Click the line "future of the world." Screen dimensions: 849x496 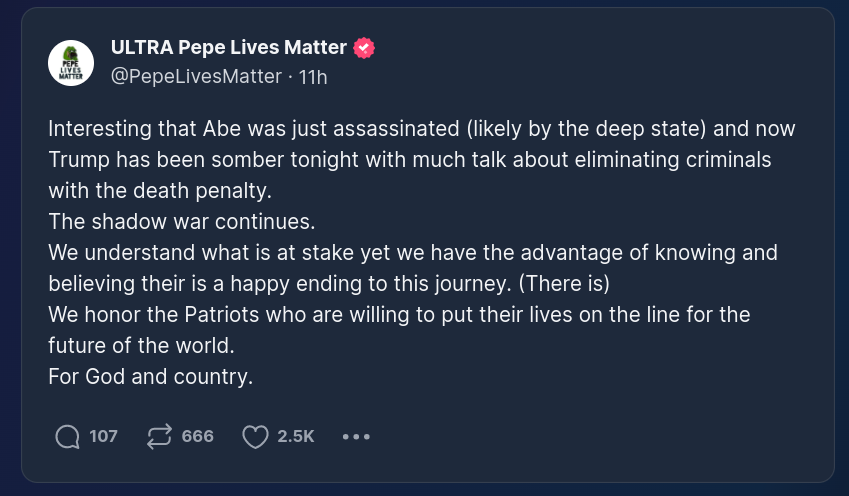click(x=141, y=345)
